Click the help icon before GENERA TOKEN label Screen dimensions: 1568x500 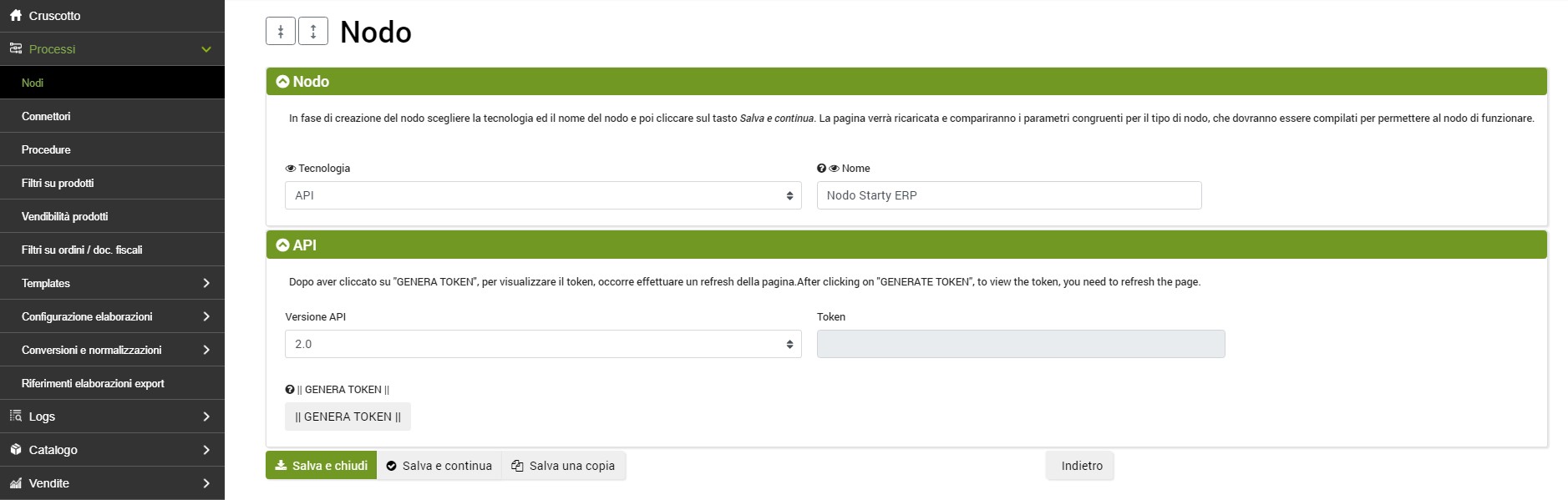(x=290, y=390)
